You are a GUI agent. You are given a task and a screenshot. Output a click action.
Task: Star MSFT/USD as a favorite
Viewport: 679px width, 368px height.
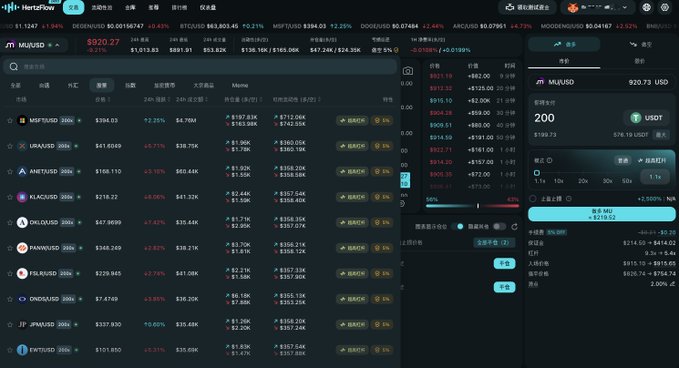[x=10, y=120]
